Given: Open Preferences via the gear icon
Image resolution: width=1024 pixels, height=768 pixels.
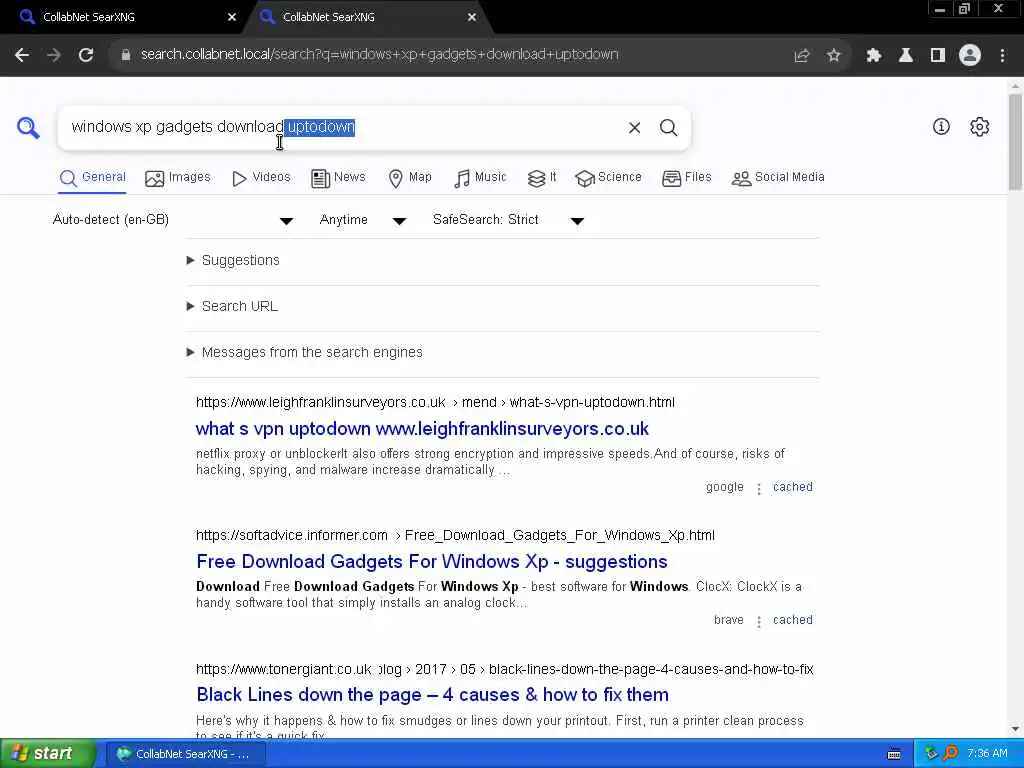Looking at the screenshot, I should pos(980,127).
